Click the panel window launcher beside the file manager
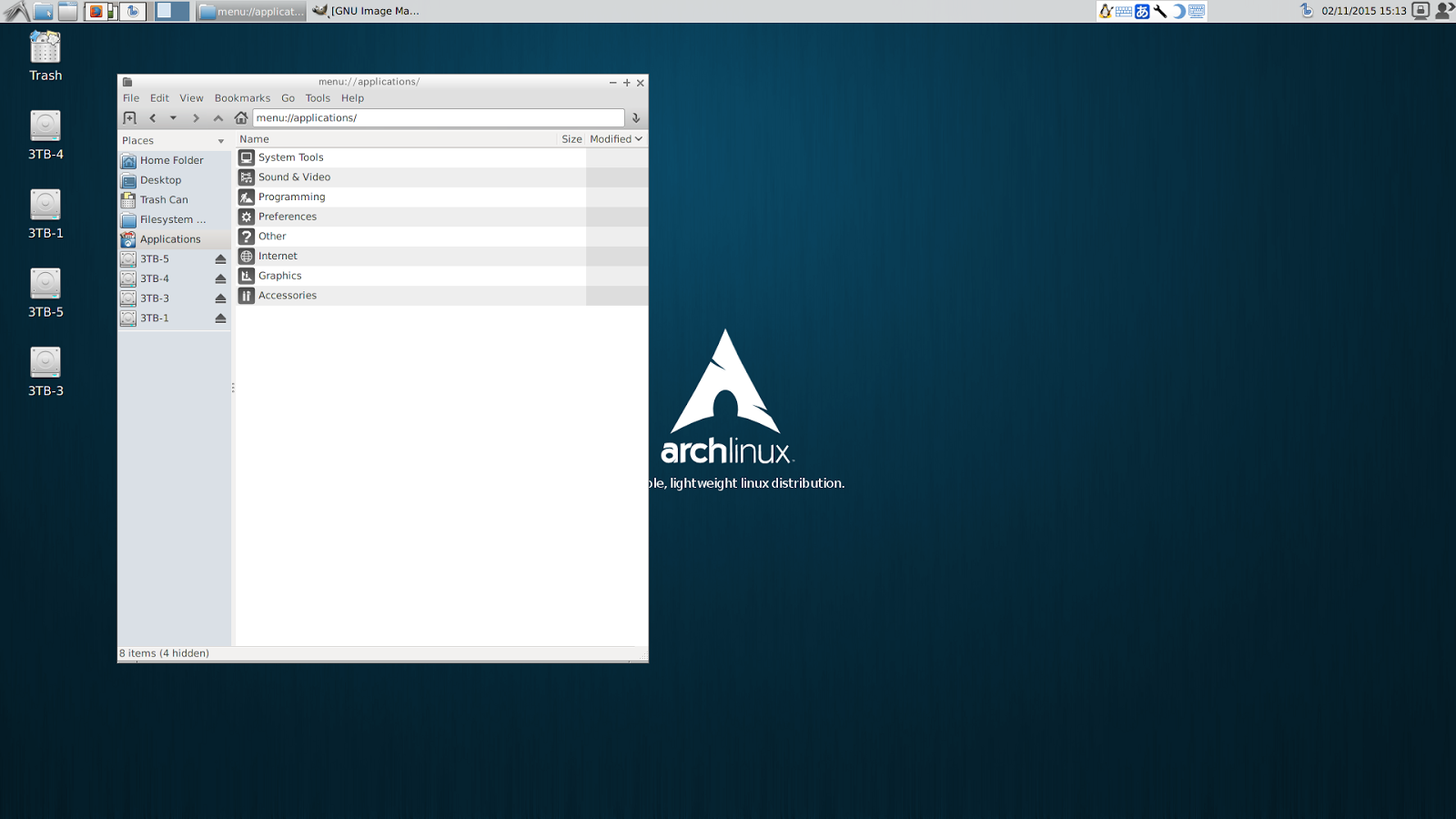The height and width of the screenshot is (819, 1456). [68, 11]
